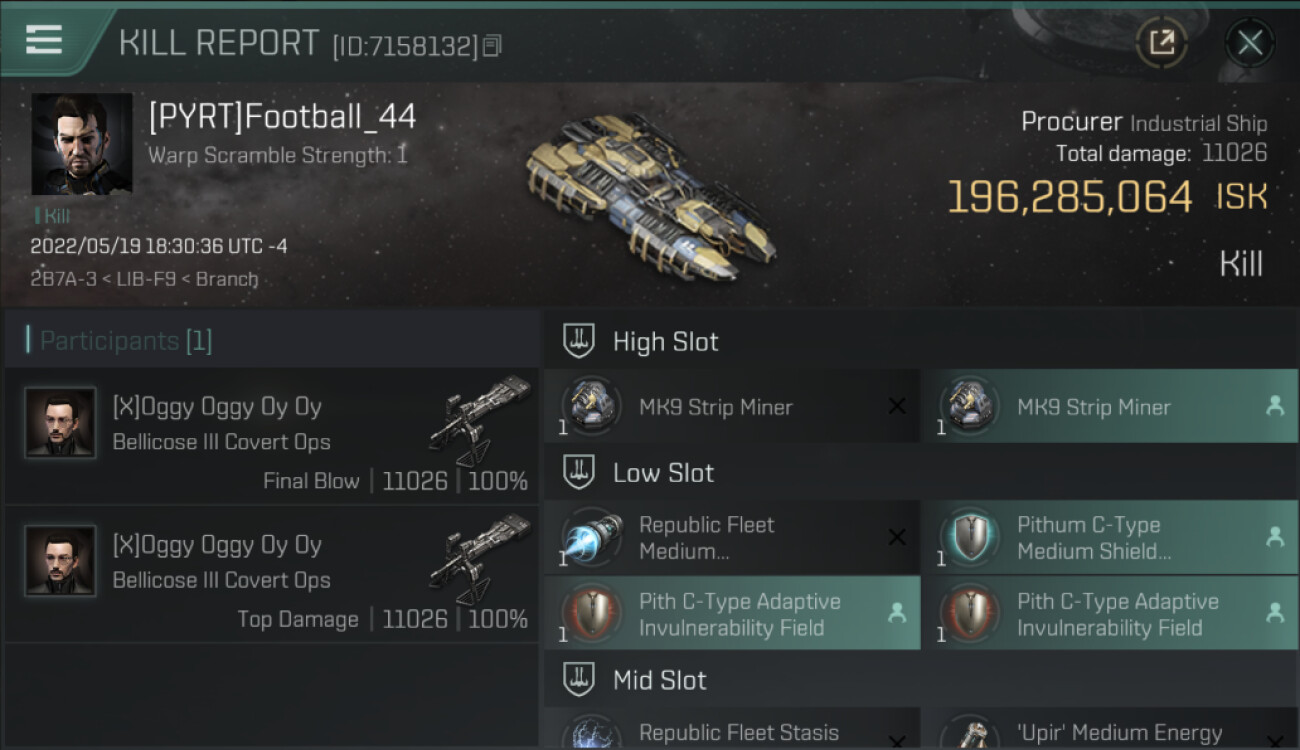
Task: Click the [PYRT]Football_44 pilot name
Action: pyautogui.click(x=282, y=117)
